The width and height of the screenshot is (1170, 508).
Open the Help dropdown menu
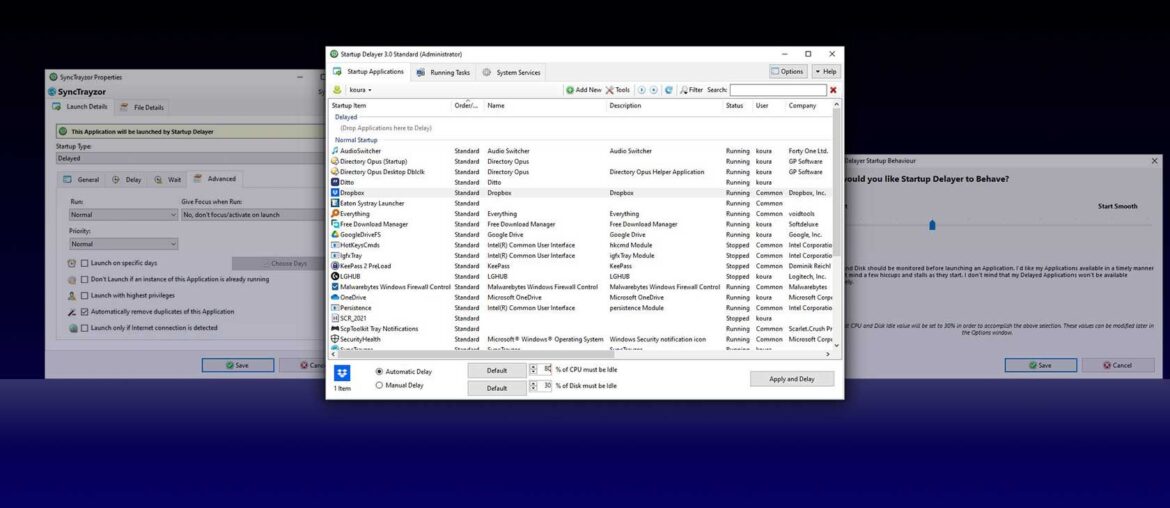(x=826, y=72)
